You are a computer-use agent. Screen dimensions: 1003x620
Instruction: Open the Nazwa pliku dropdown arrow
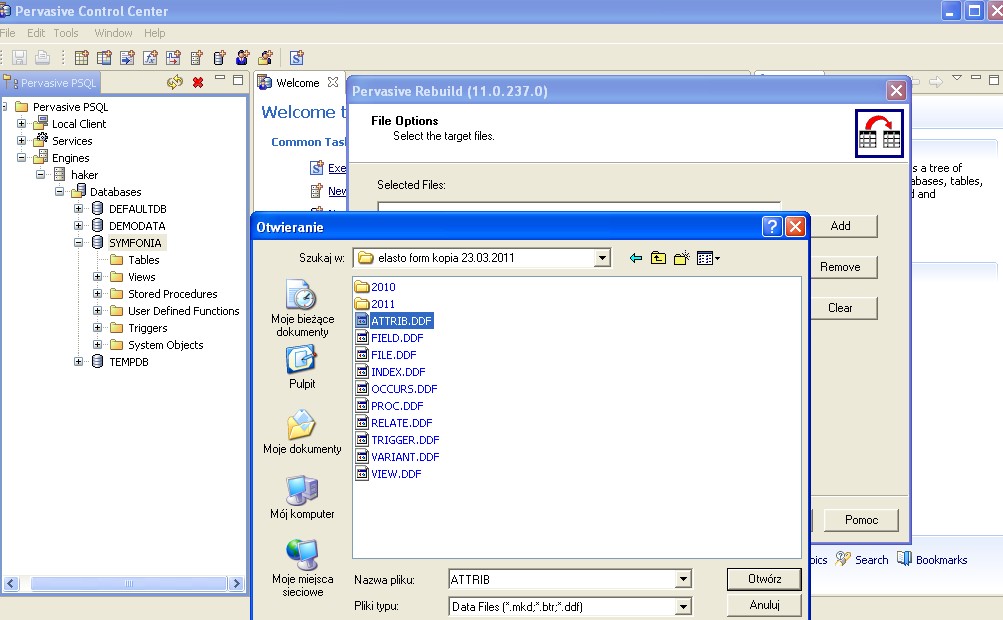683,579
